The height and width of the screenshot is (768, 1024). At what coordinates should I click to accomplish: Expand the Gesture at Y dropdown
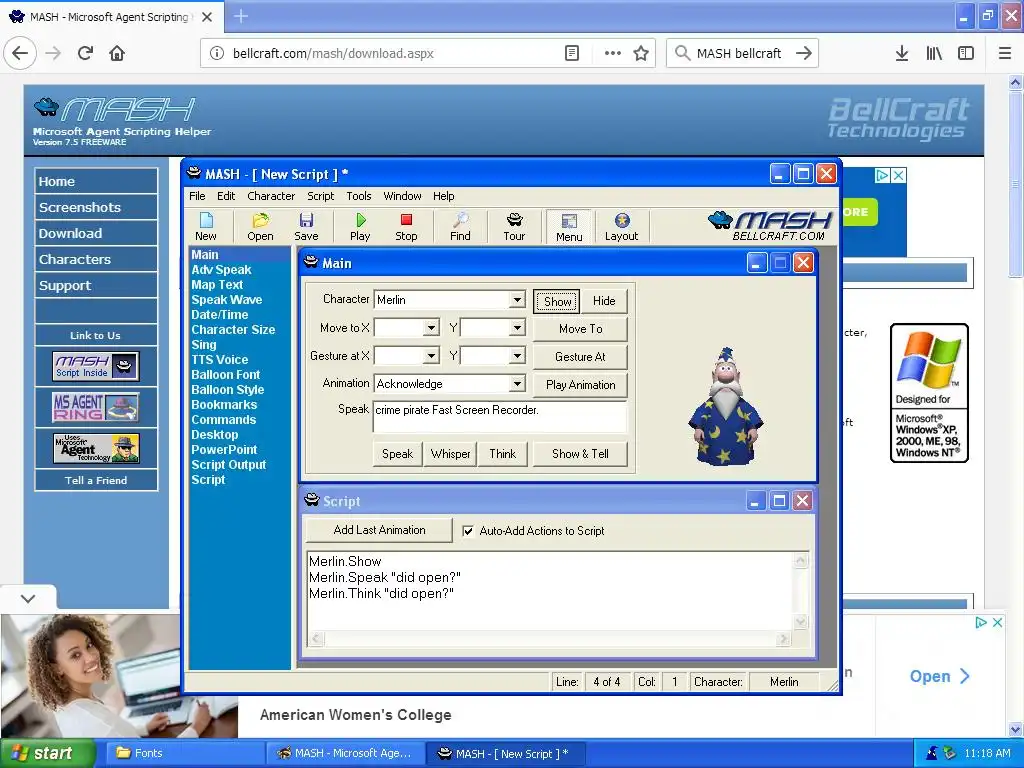click(x=517, y=356)
